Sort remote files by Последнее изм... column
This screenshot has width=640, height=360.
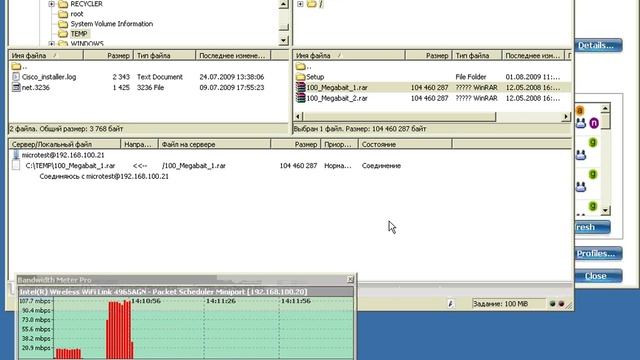[x=533, y=56]
